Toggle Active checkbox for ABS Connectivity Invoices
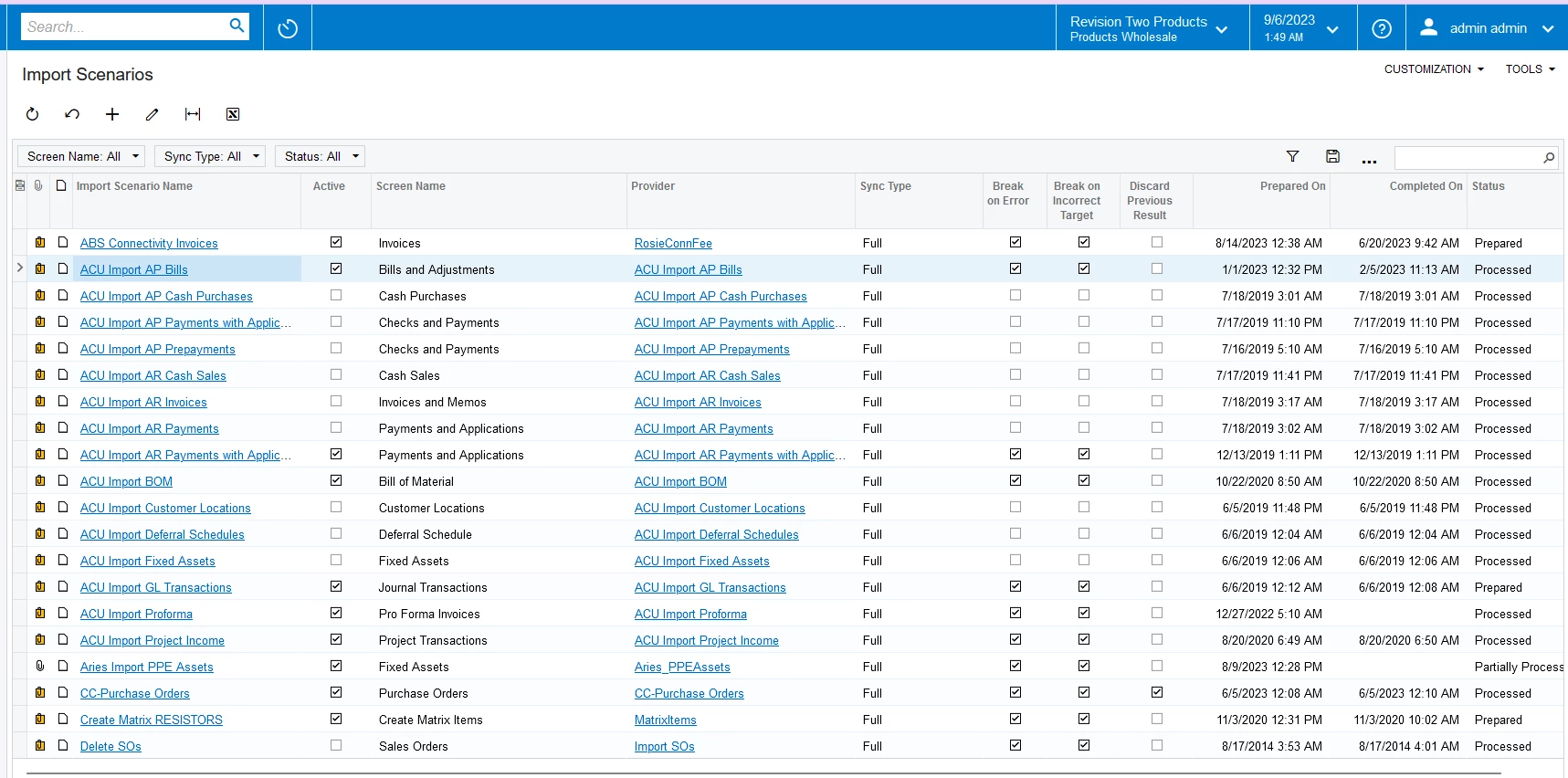The height and width of the screenshot is (778, 1568). pos(336,242)
